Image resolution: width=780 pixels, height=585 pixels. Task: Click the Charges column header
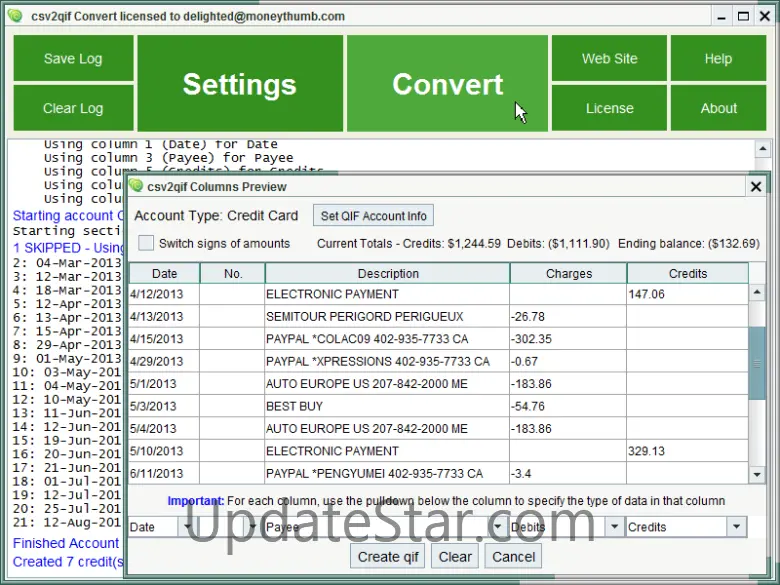click(x=569, y=274)
